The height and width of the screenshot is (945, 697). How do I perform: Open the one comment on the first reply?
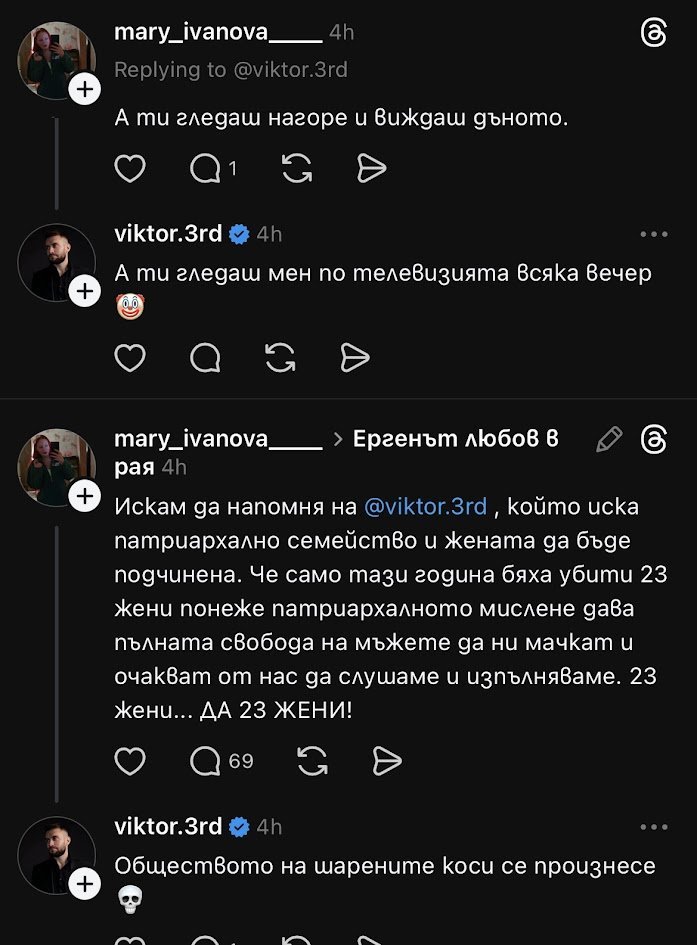[212, 169]
